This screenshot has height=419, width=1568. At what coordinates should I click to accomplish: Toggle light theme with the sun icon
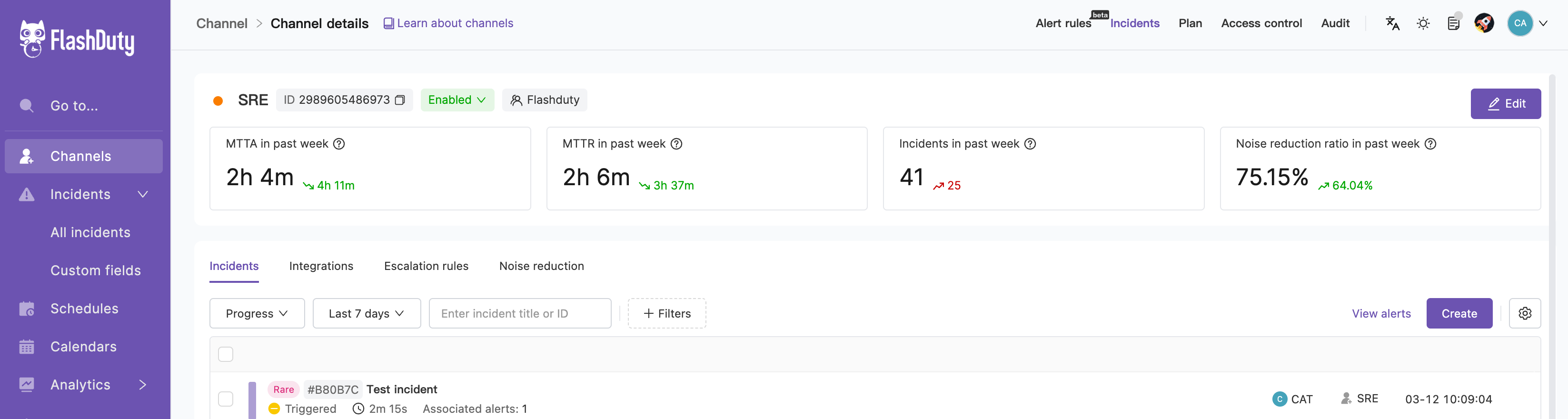tap(1423, 23)
